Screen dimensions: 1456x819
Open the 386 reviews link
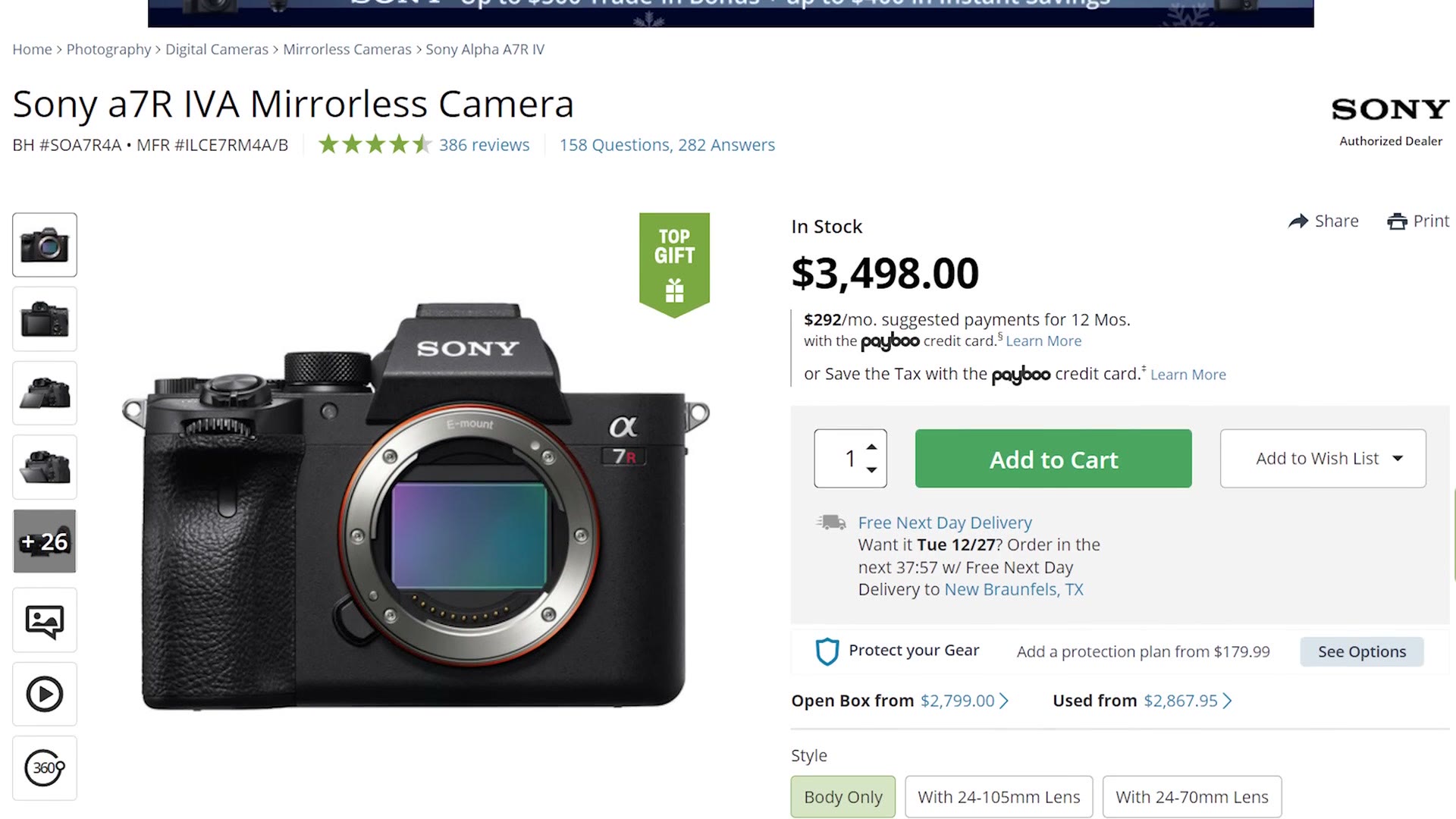point(484,145)
